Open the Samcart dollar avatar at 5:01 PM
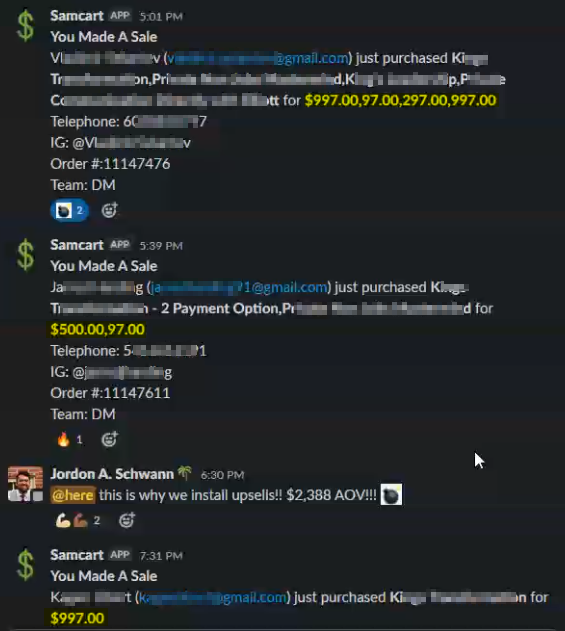Viewport: 565px width, 631px height. pyautogui.click(x=25, y=26)
